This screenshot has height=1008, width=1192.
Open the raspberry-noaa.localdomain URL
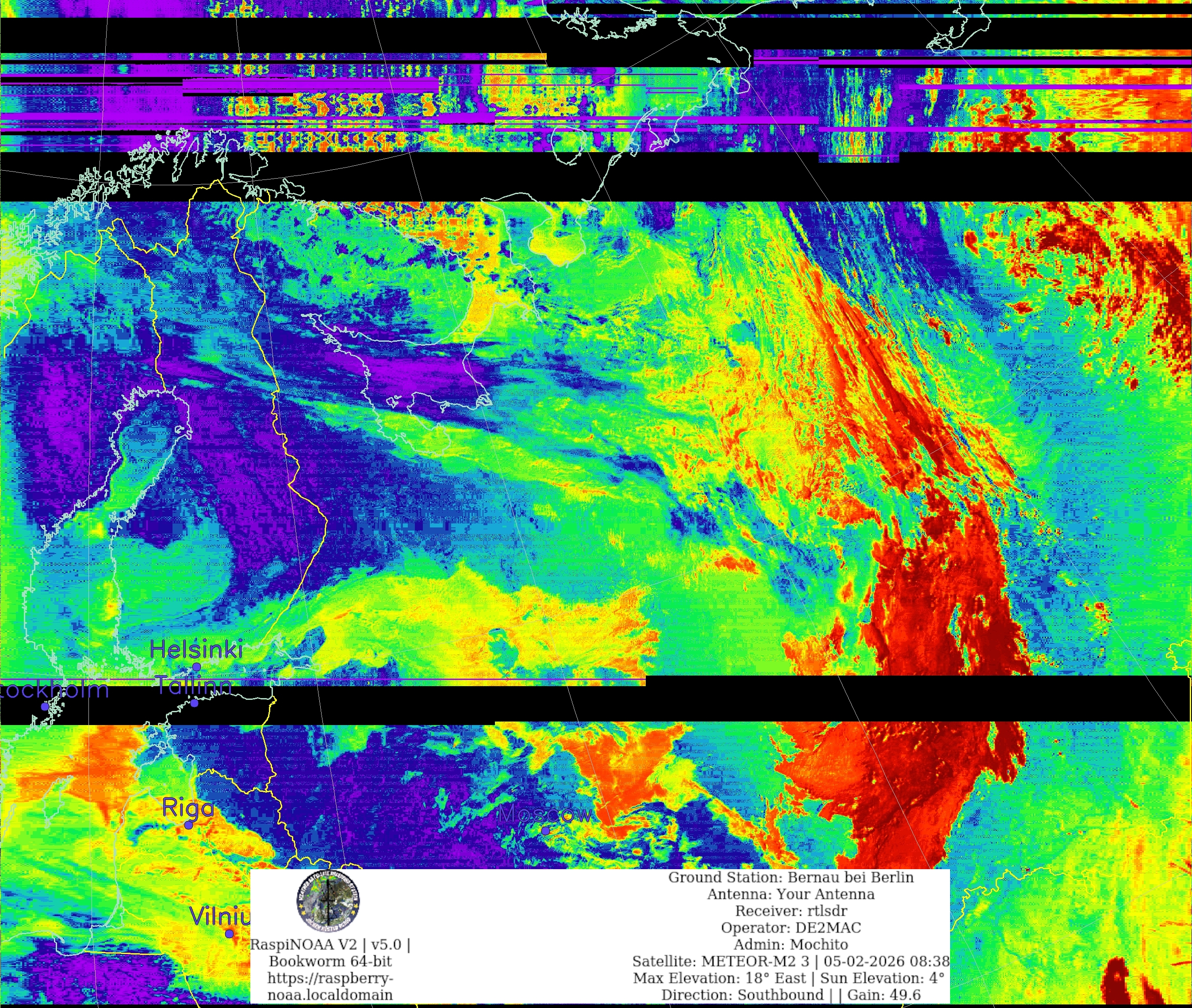pyautogui.click(x=330, y=986)
